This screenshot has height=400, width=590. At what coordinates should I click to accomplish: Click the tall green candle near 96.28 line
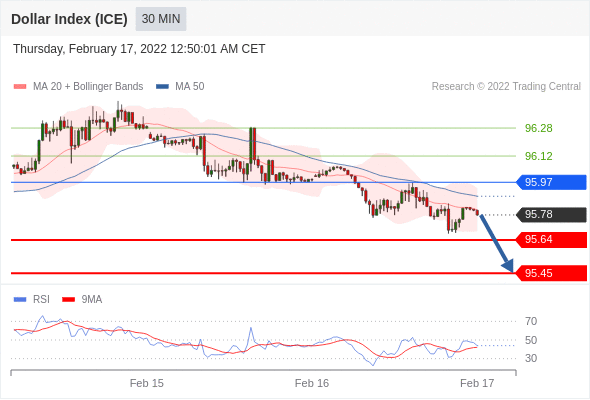pyautogui.click(x=251, y=146)
